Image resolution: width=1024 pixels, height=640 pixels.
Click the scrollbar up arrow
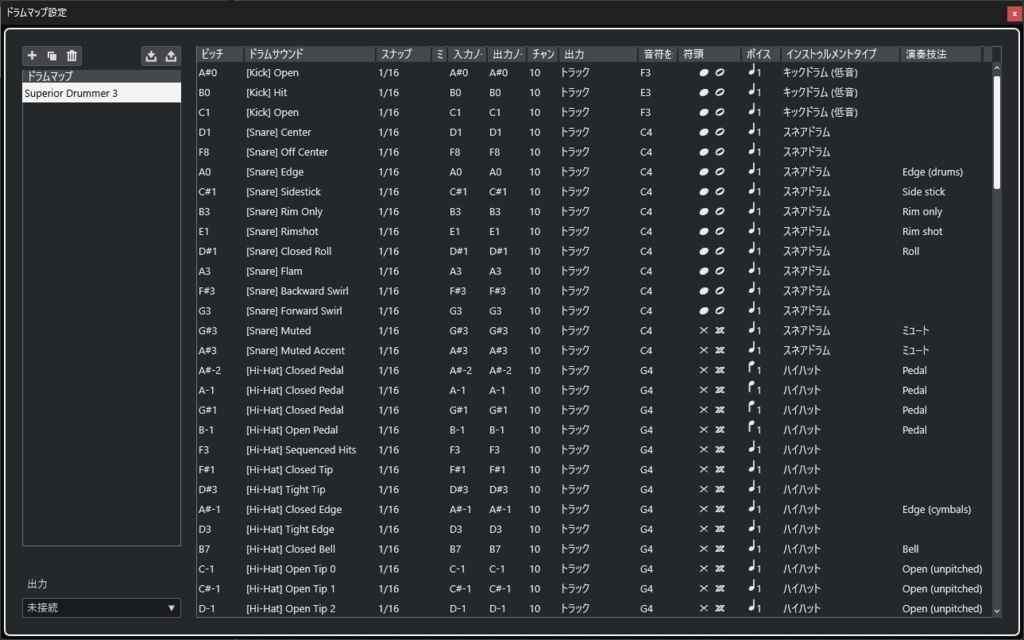coord(997,68)
